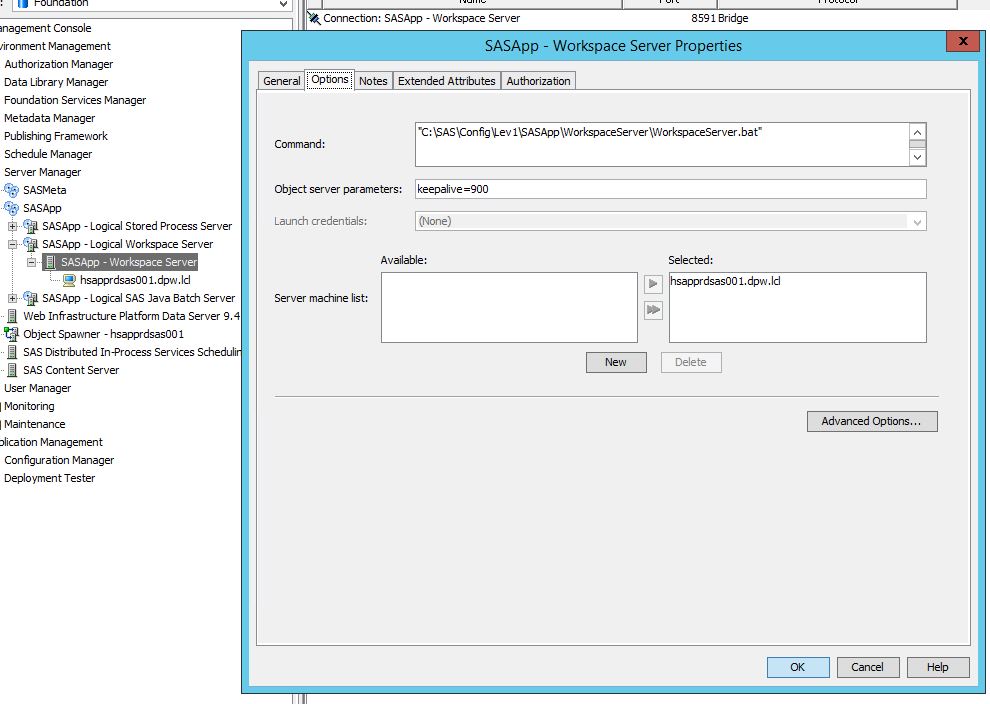Click the Object Spawner icon
990x704 pixels.
11,334
